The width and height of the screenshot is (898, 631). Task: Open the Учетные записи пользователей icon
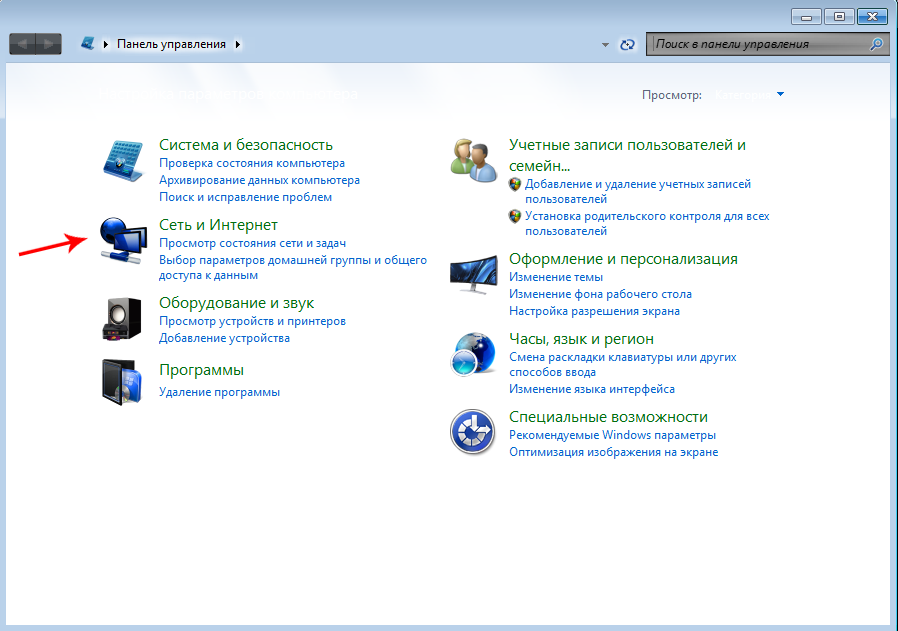pos(474,159)
